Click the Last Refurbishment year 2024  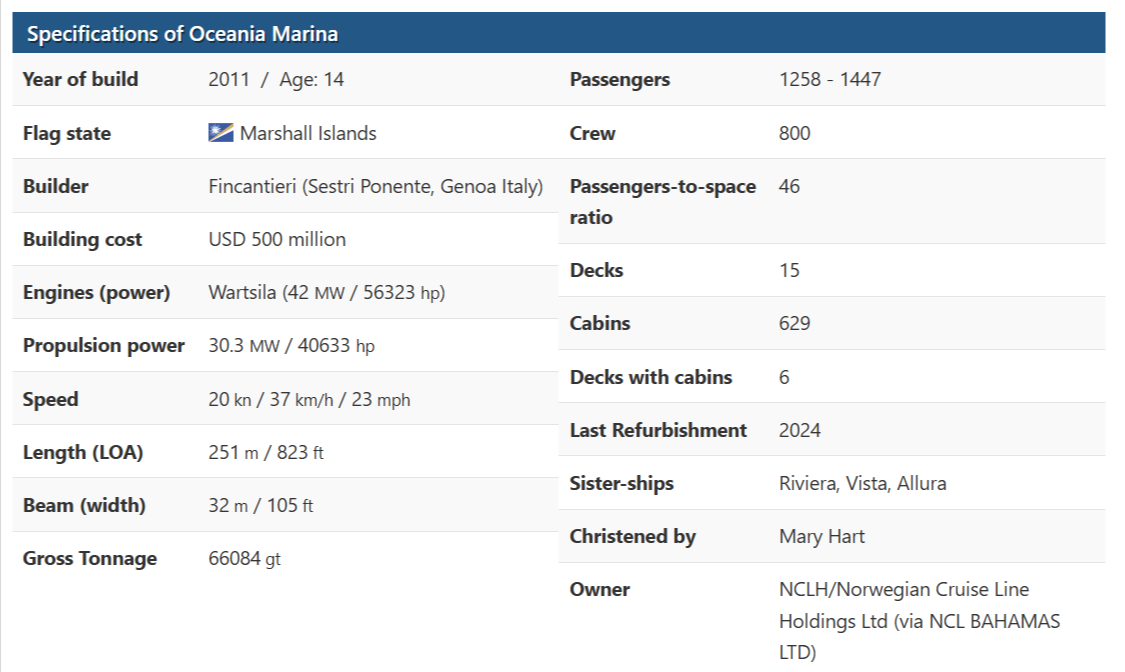(x=800, y=430)
